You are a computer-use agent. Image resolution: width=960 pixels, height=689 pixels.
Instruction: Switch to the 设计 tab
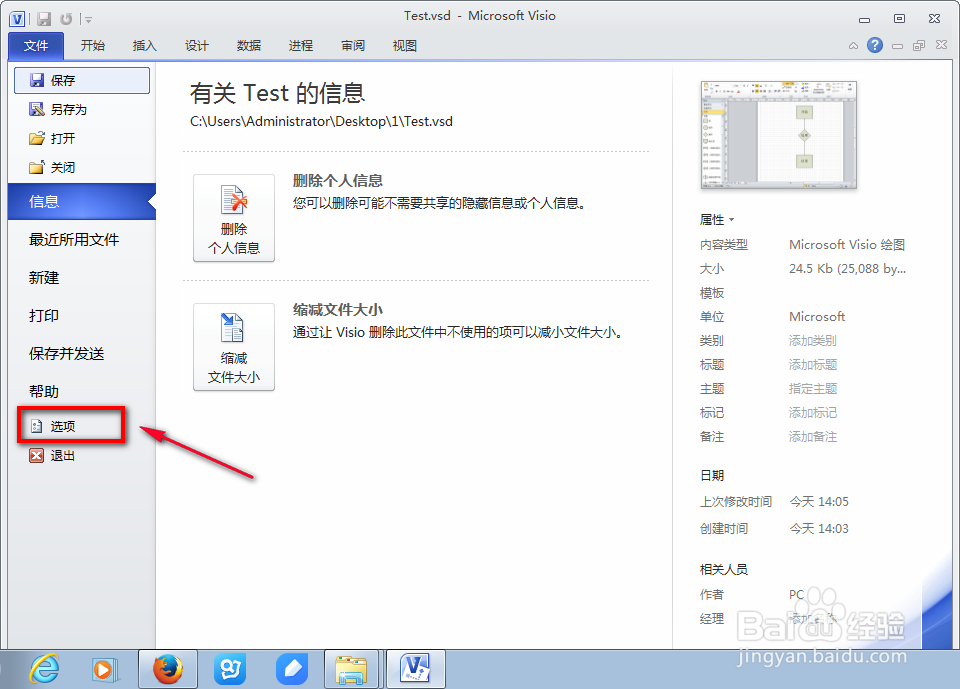pyautogui.click(x=197, y=46)
